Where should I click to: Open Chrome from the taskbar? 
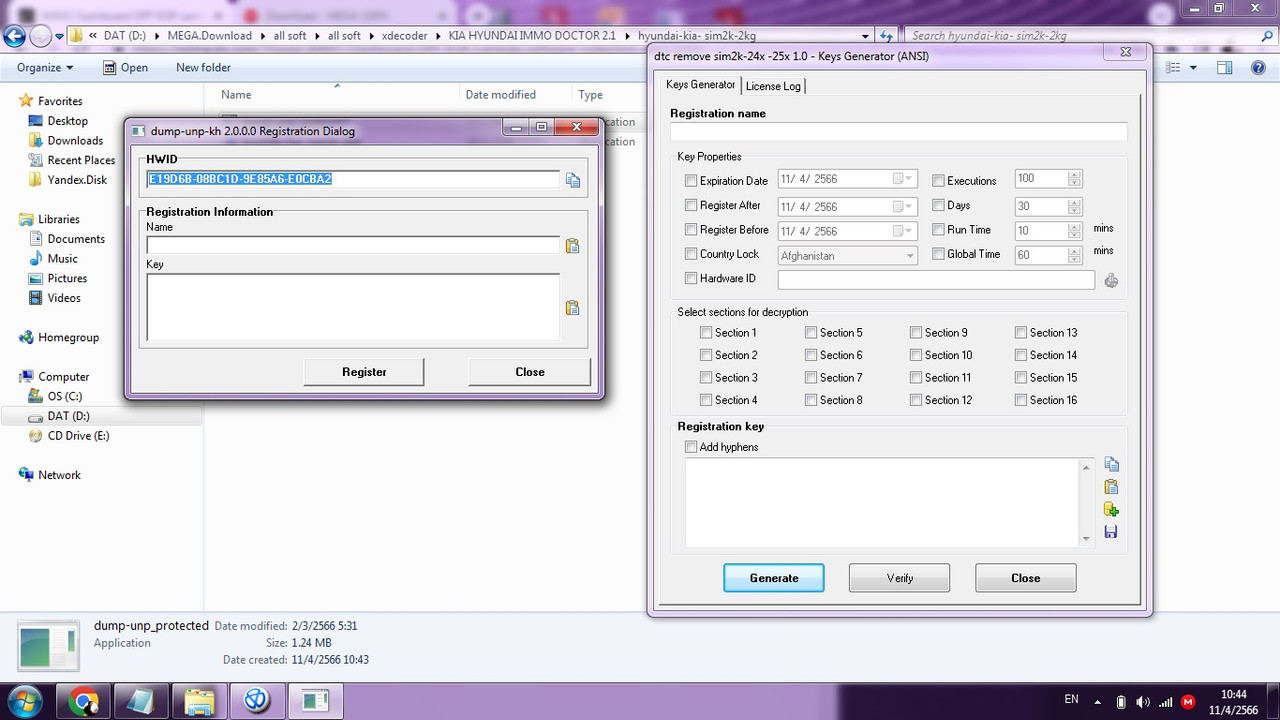point(85,701)
